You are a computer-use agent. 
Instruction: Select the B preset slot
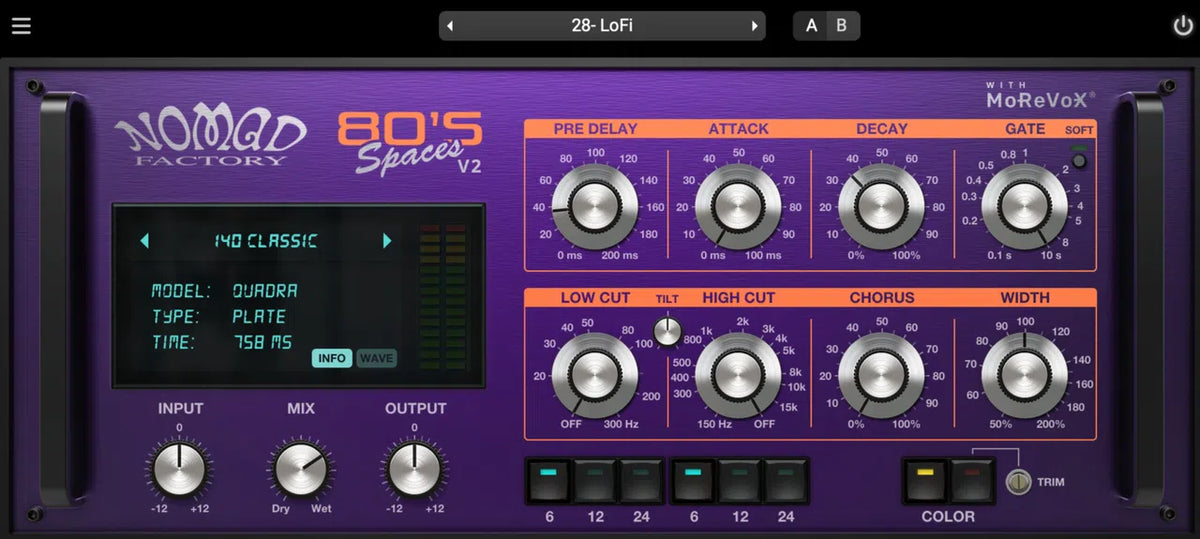pos(842,26)
